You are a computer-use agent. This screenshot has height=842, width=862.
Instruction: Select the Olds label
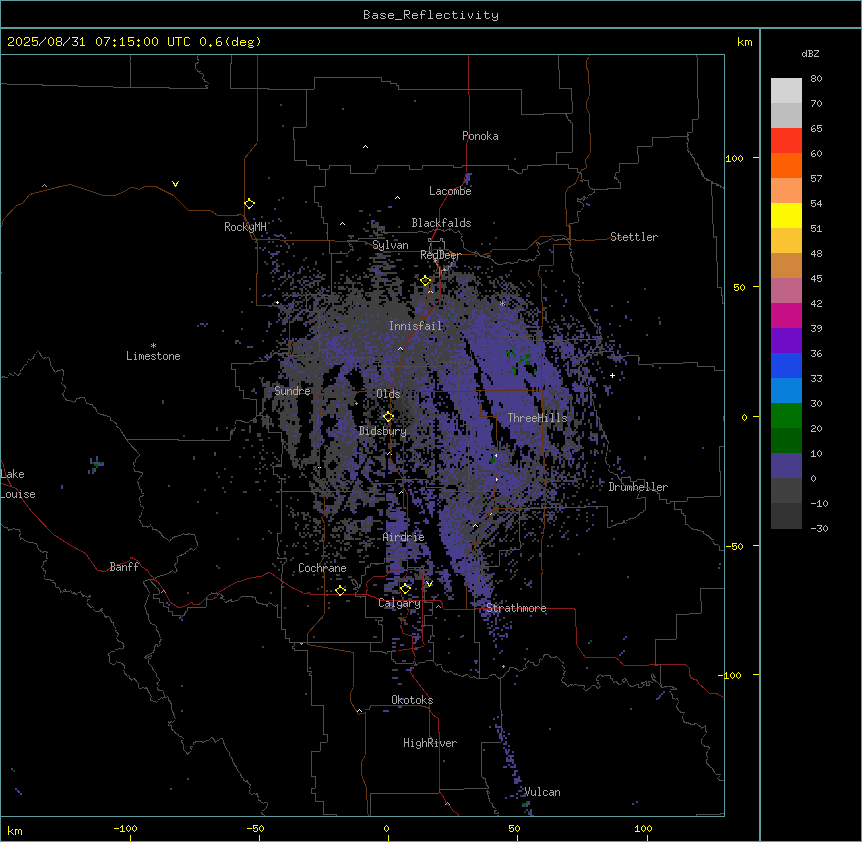click(388, 394)
